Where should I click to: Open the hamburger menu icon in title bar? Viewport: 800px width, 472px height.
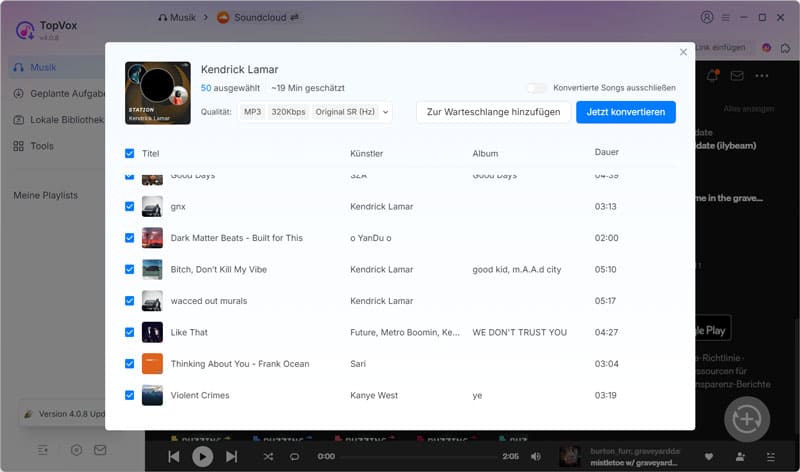(x=726, y=17)
